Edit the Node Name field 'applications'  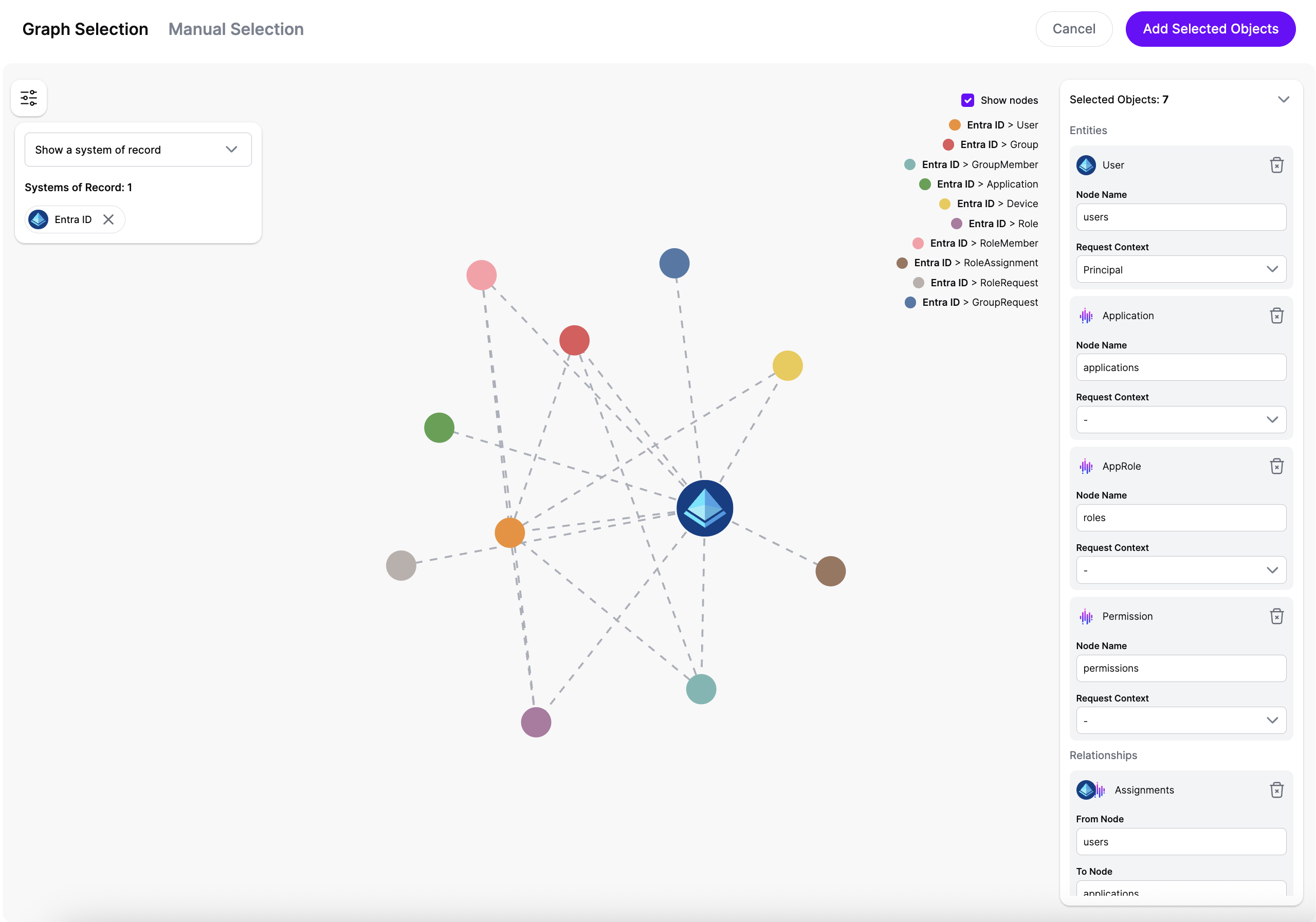click(x=1181, y=367)
